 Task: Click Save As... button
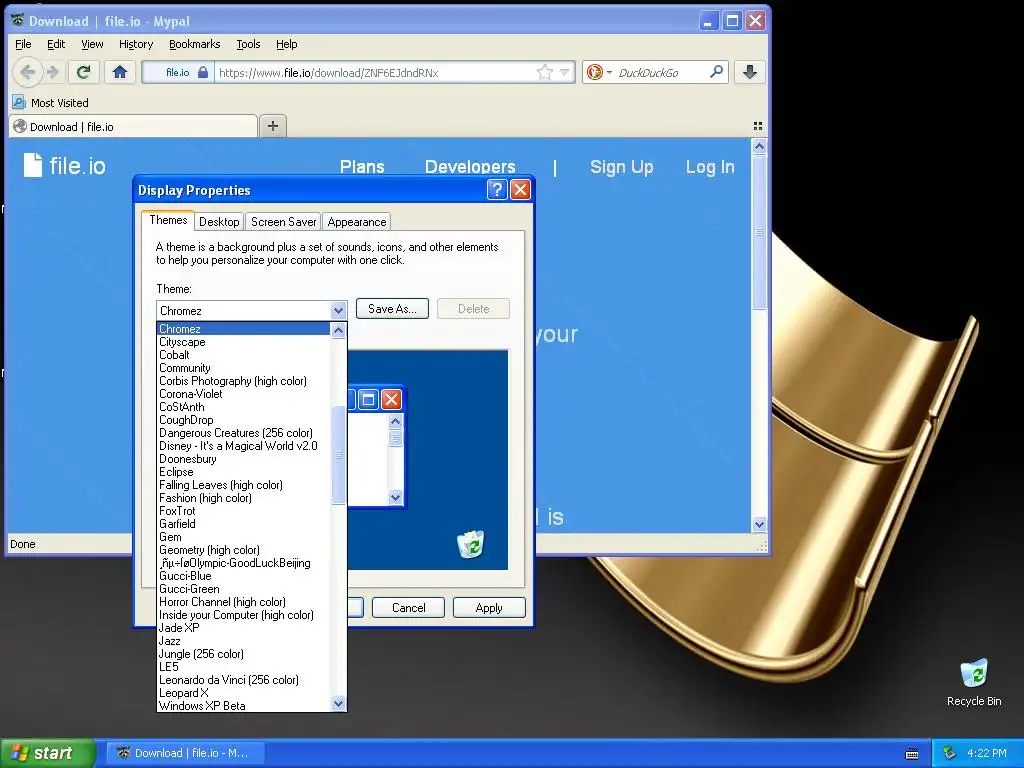[392, 309]
